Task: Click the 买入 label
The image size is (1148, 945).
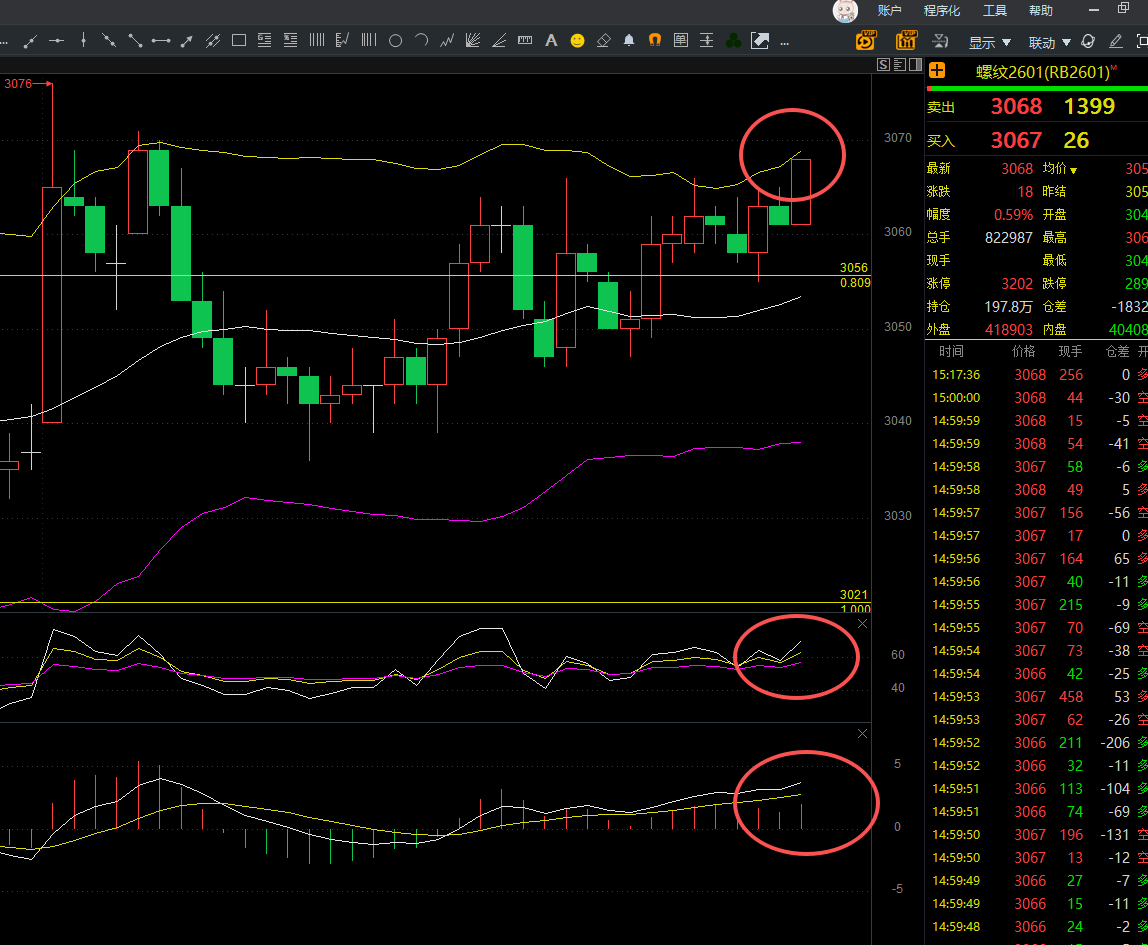Action: pyautogui.click(x=941, y=141)
